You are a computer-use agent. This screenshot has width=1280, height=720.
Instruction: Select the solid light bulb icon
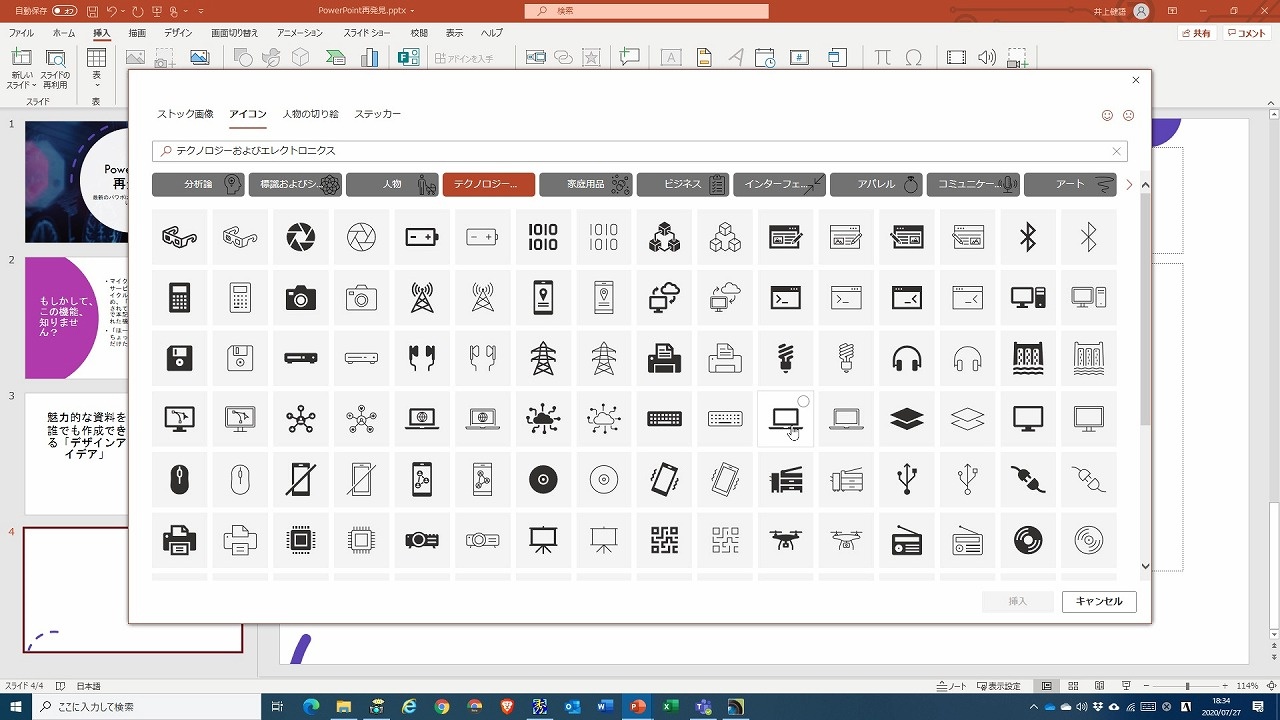point(786,358)
